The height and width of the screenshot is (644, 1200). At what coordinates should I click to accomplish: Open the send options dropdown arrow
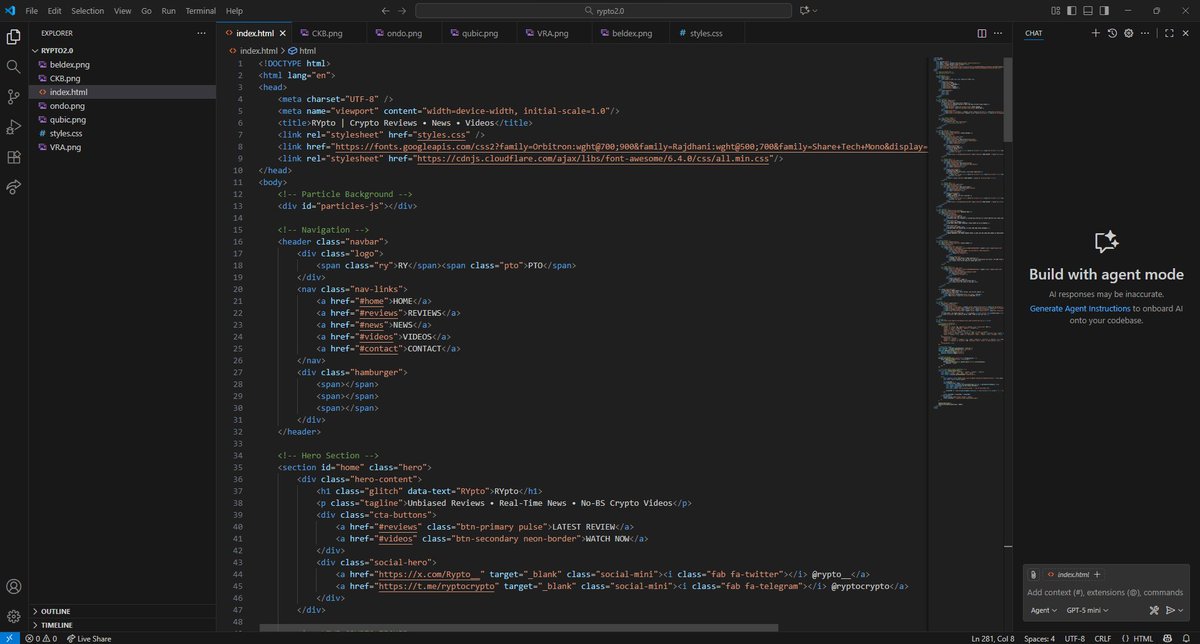coord(1180,610)
